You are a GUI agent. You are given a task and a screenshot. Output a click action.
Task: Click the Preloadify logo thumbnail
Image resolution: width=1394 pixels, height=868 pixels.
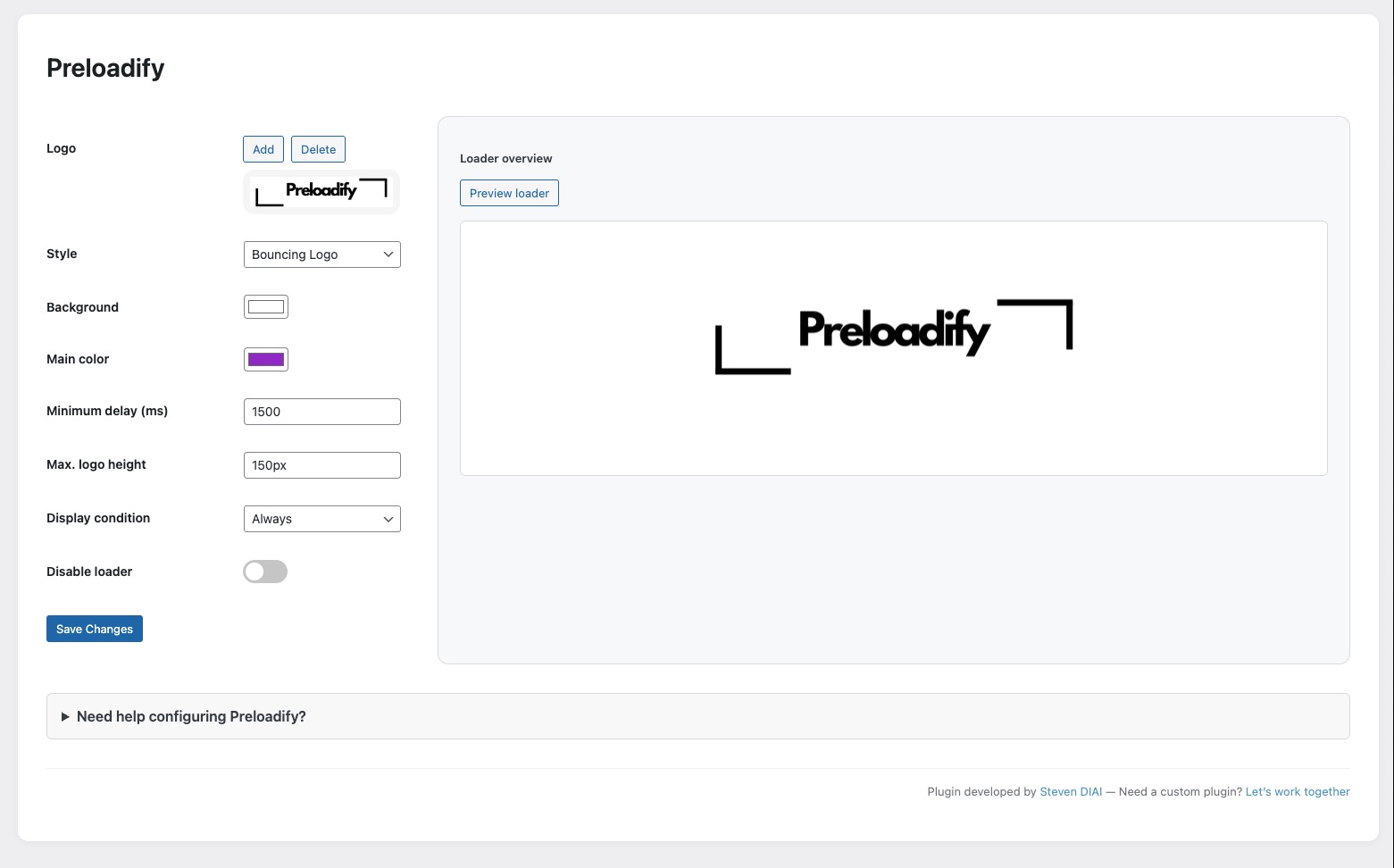click(x=321, y=192)
